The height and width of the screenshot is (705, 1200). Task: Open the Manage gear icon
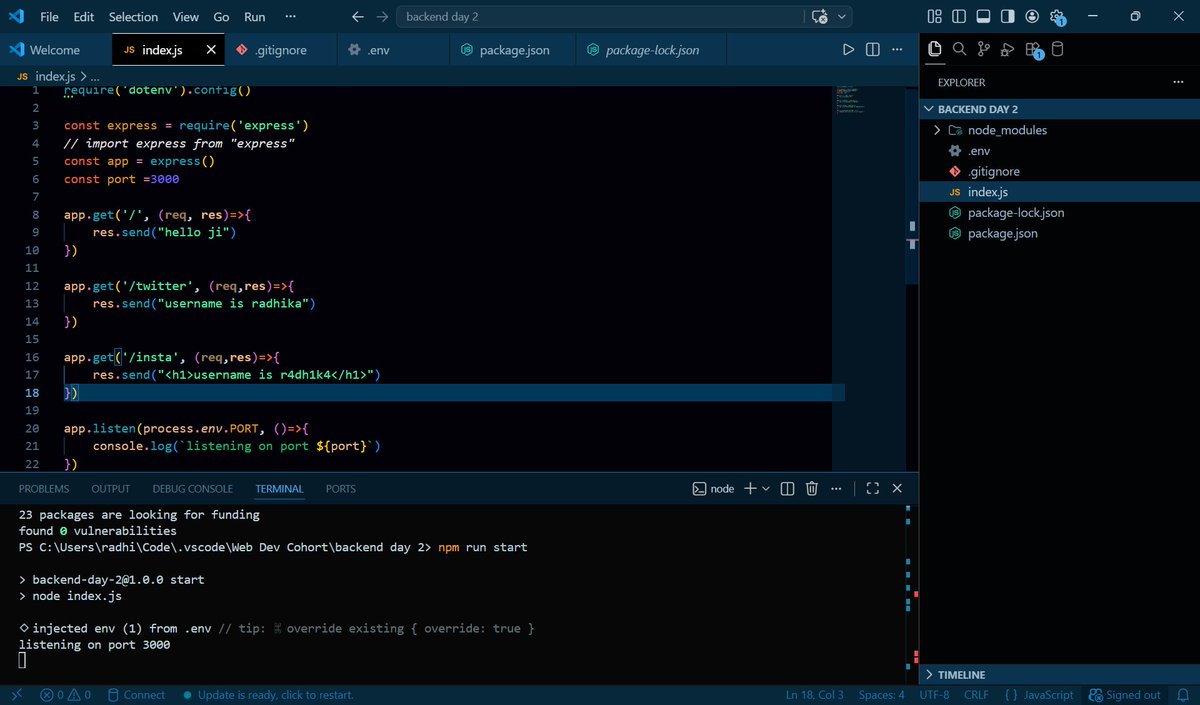click(1057, 17)
